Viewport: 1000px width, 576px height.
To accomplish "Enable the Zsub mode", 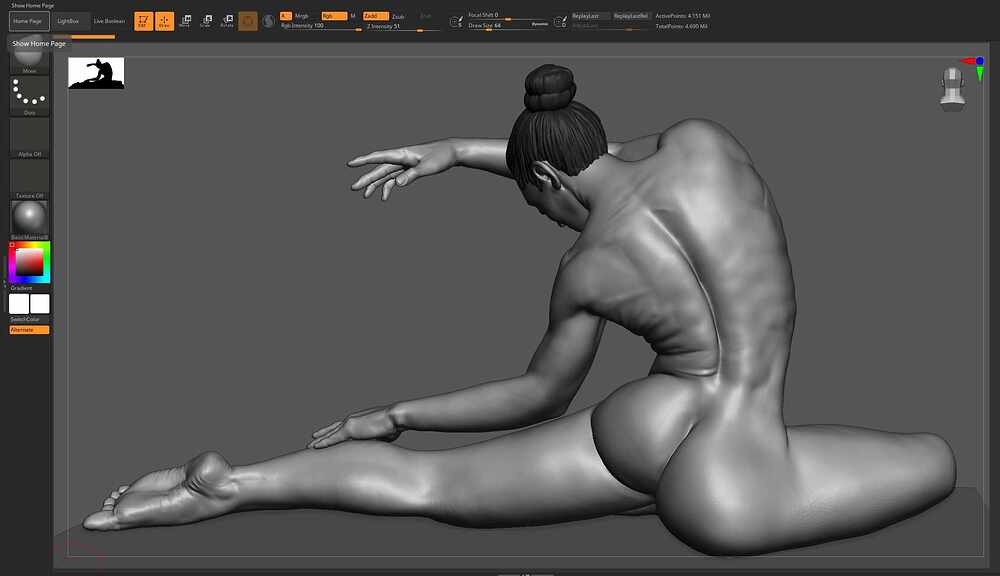I will click(x=398, y=16).
